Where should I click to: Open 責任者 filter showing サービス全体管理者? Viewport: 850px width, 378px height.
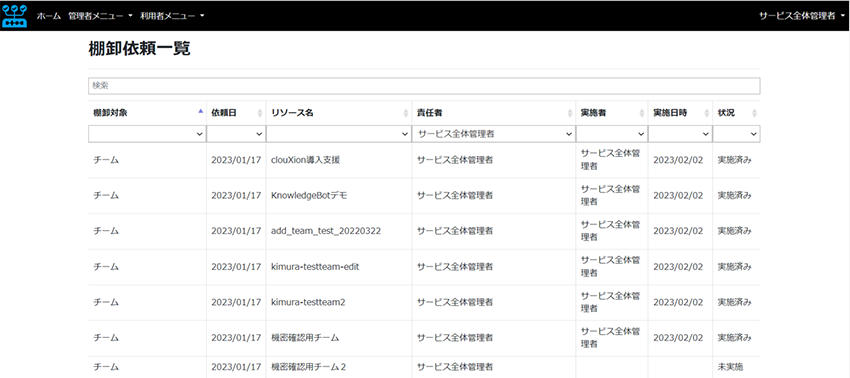click(493, 133)
